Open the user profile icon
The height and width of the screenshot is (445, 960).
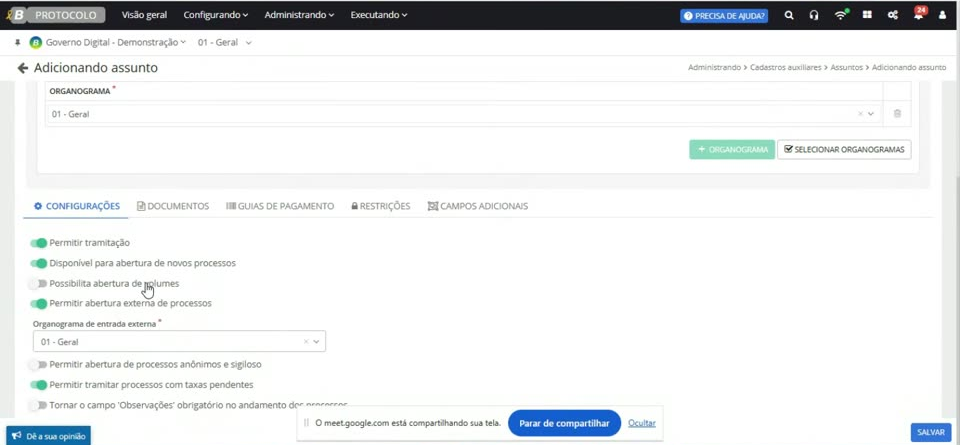pos(942,15)
